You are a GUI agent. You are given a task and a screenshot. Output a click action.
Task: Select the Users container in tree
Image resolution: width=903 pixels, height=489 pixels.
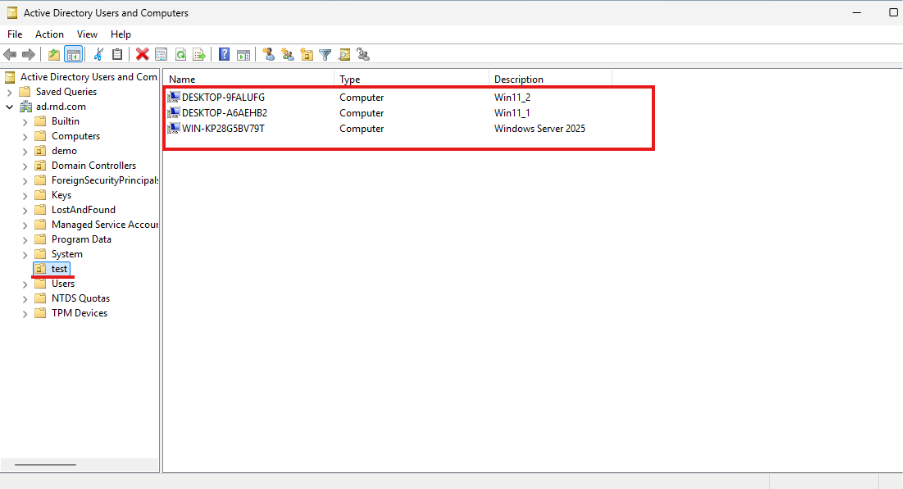62,284
